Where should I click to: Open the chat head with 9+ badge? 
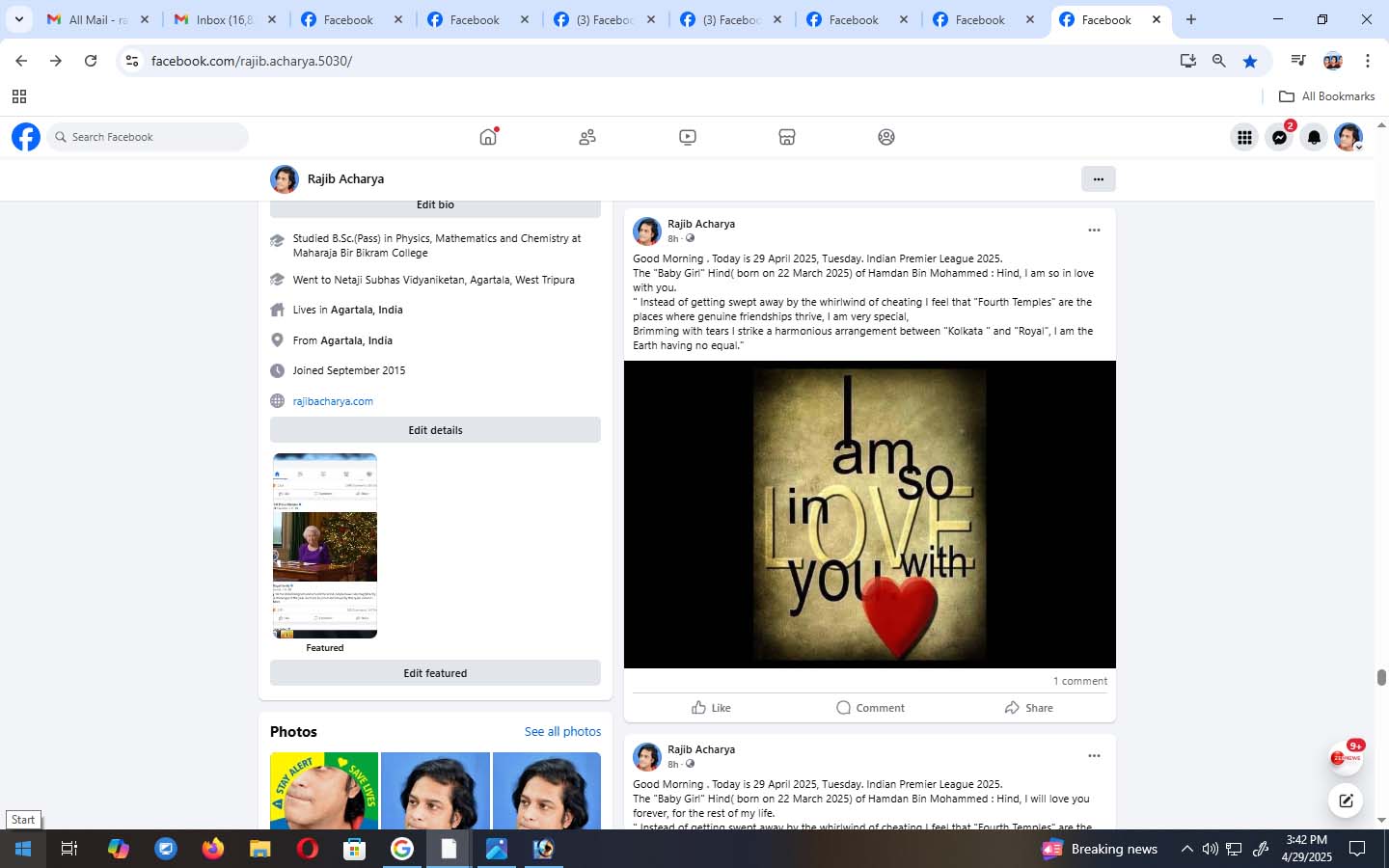[1346, 757]
